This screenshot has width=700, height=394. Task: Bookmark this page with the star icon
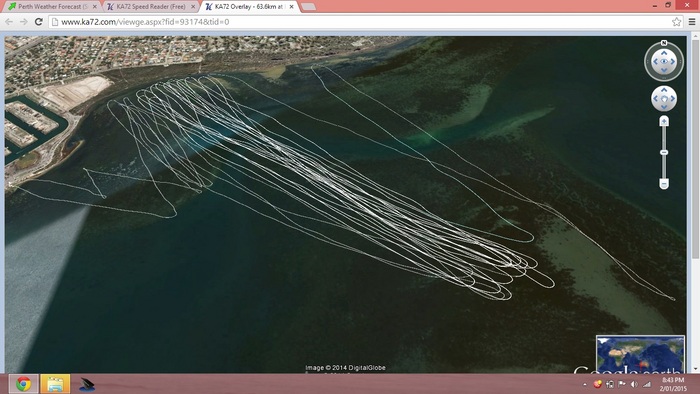[676, 22]
